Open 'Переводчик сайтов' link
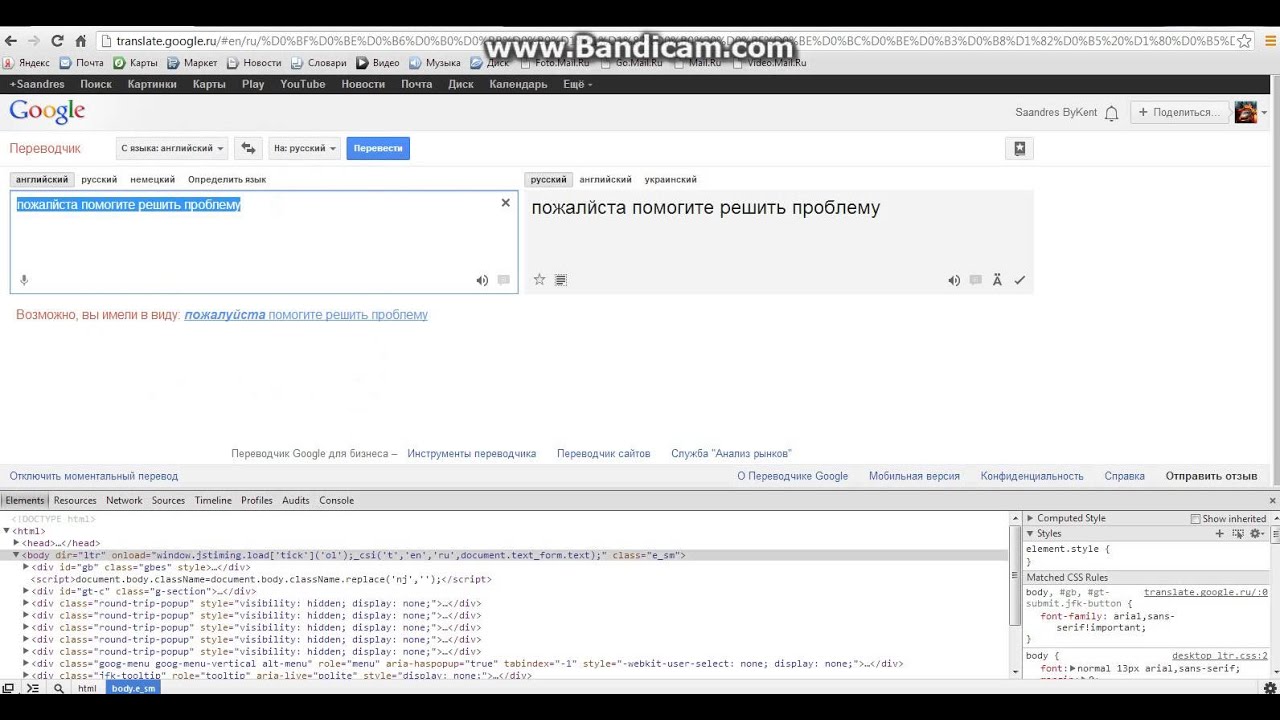Screen dimensions: 1280x720 click(603, 453)
